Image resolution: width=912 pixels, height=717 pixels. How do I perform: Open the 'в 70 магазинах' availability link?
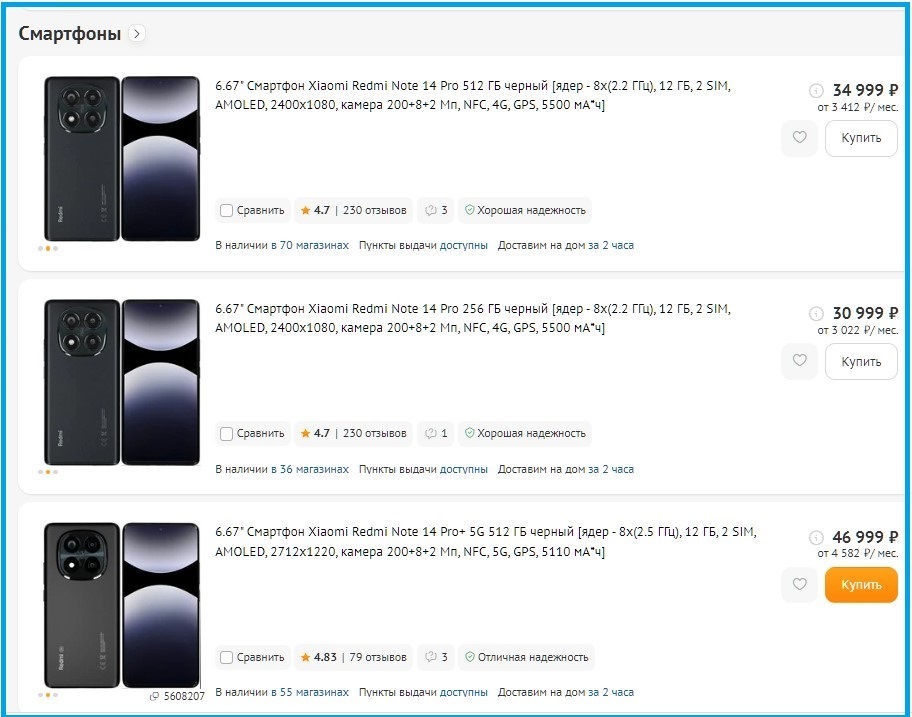tap(310, 245)
